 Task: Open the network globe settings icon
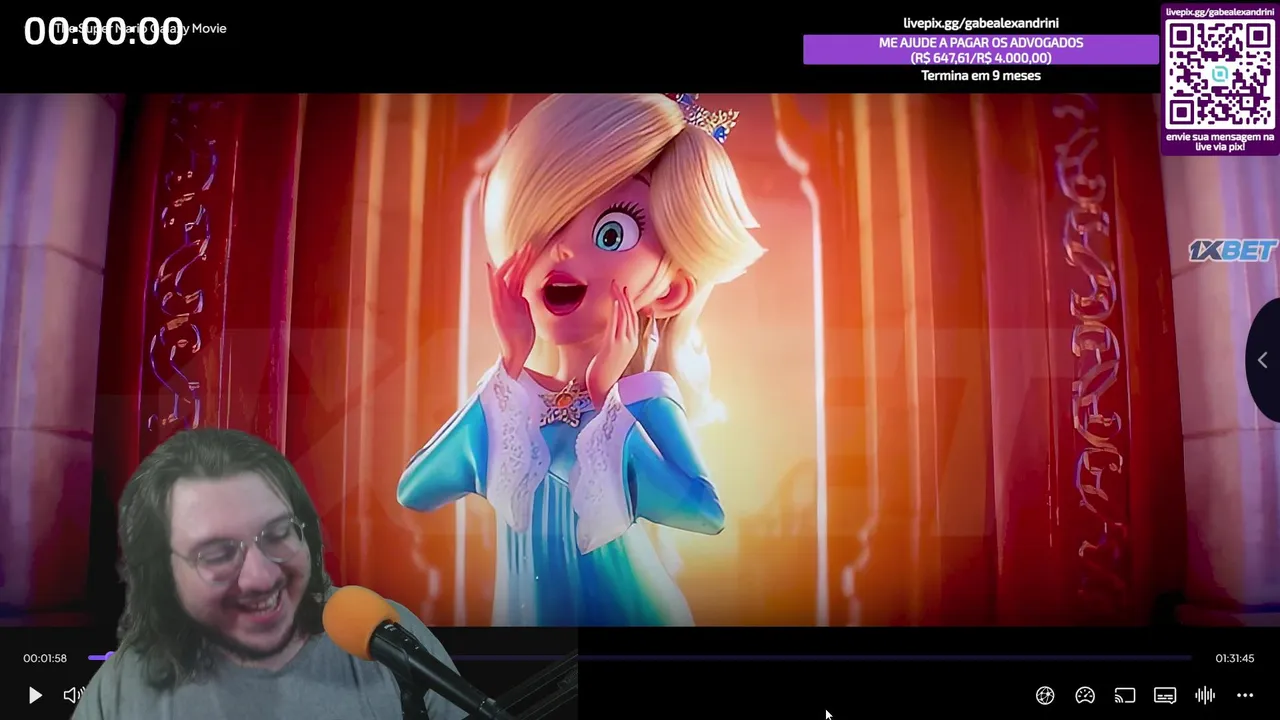(x=1045, y=695)
